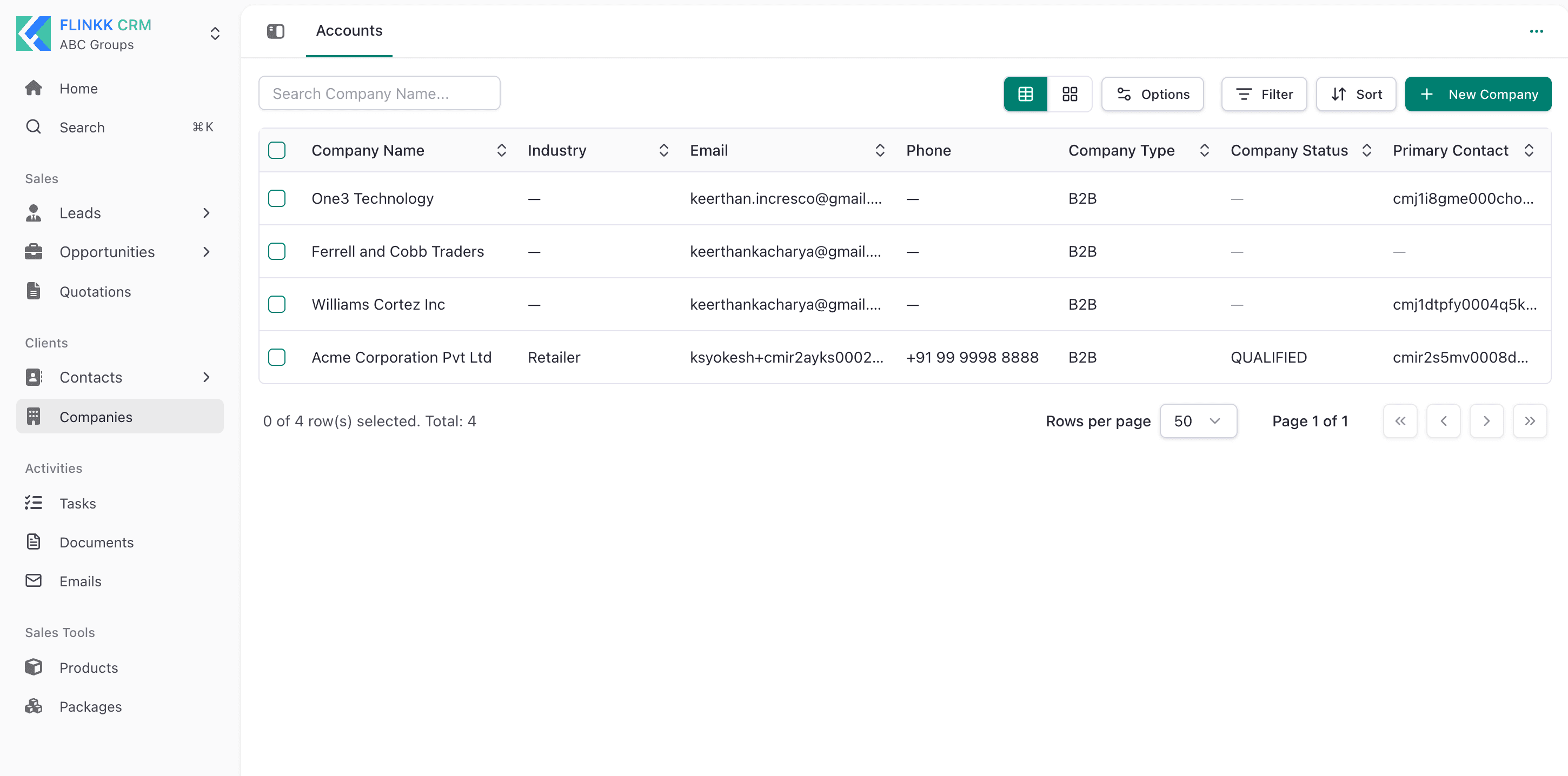The height and width of the screenshot is (776, 1568).
Task: Click the Quotations document icon
Action: 34,291
